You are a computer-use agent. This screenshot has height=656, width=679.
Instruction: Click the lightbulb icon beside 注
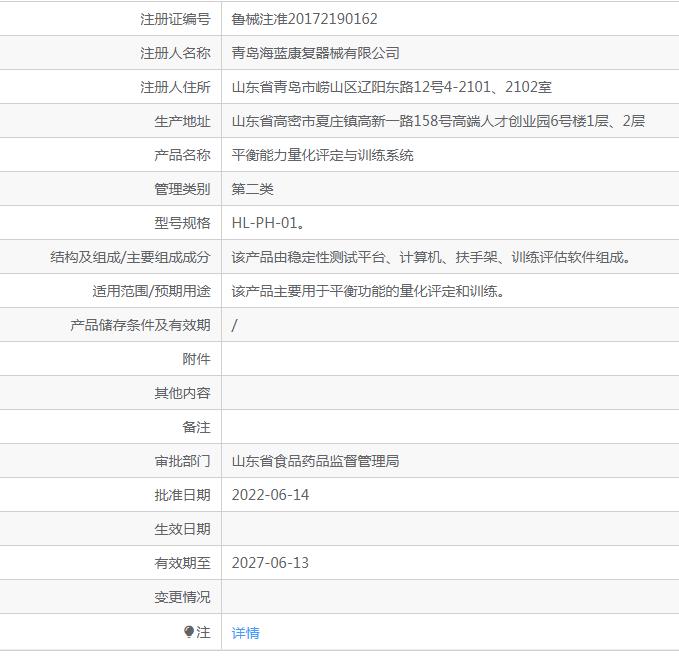(x=188, y=632)
